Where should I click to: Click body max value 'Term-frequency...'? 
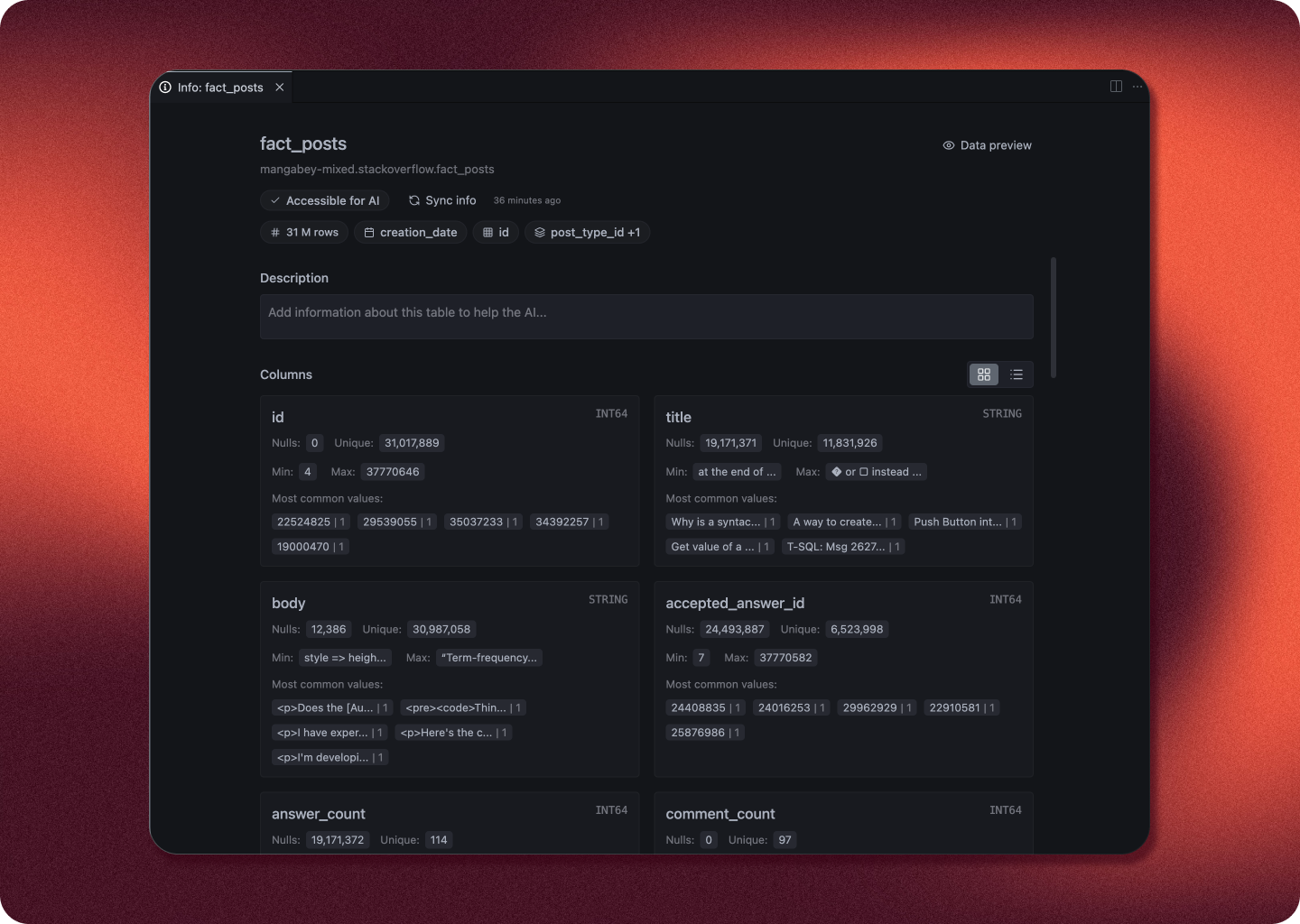coord(489,658)
